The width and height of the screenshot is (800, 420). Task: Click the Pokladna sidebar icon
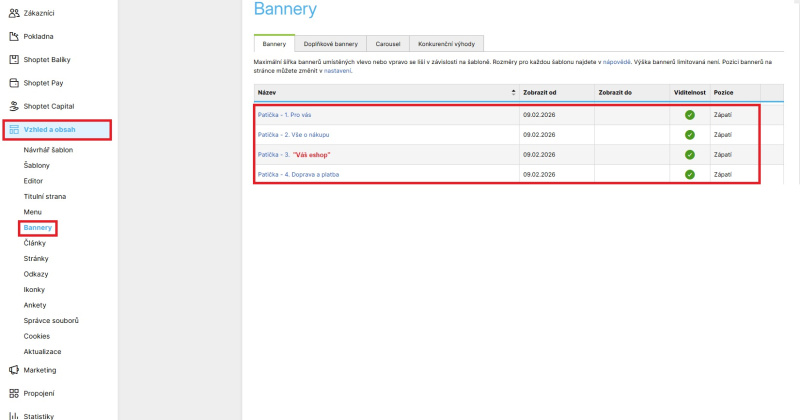point(14,36)
